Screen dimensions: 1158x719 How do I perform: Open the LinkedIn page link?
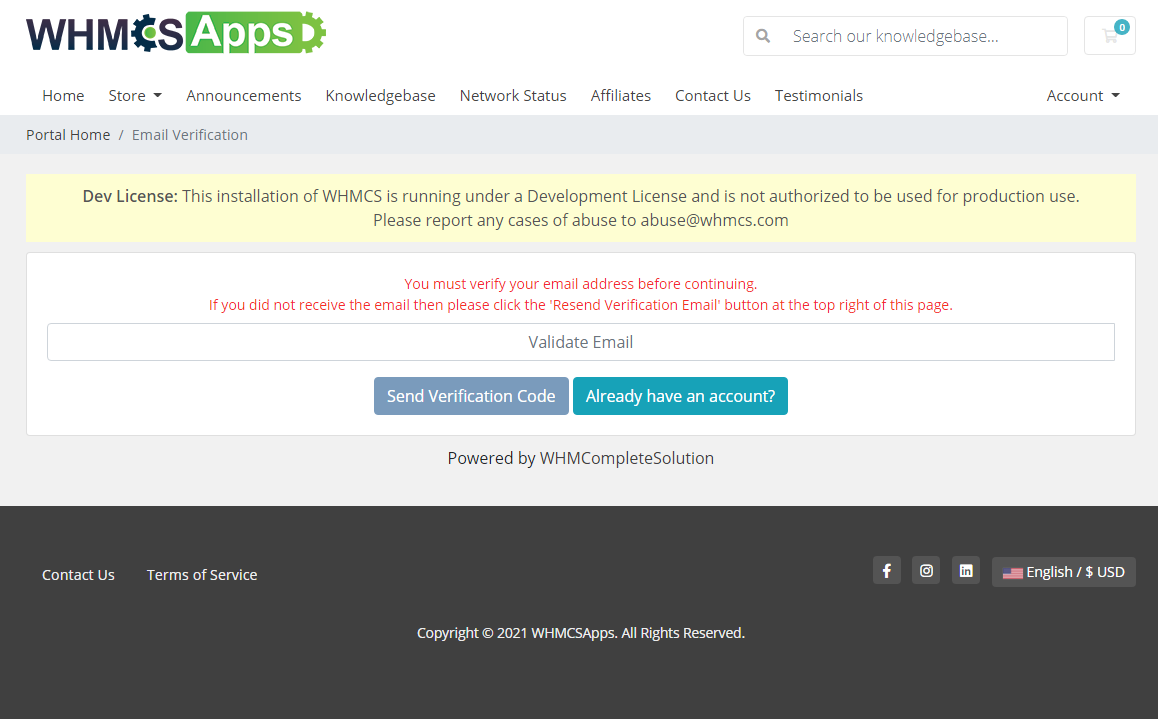pos(966,571)
